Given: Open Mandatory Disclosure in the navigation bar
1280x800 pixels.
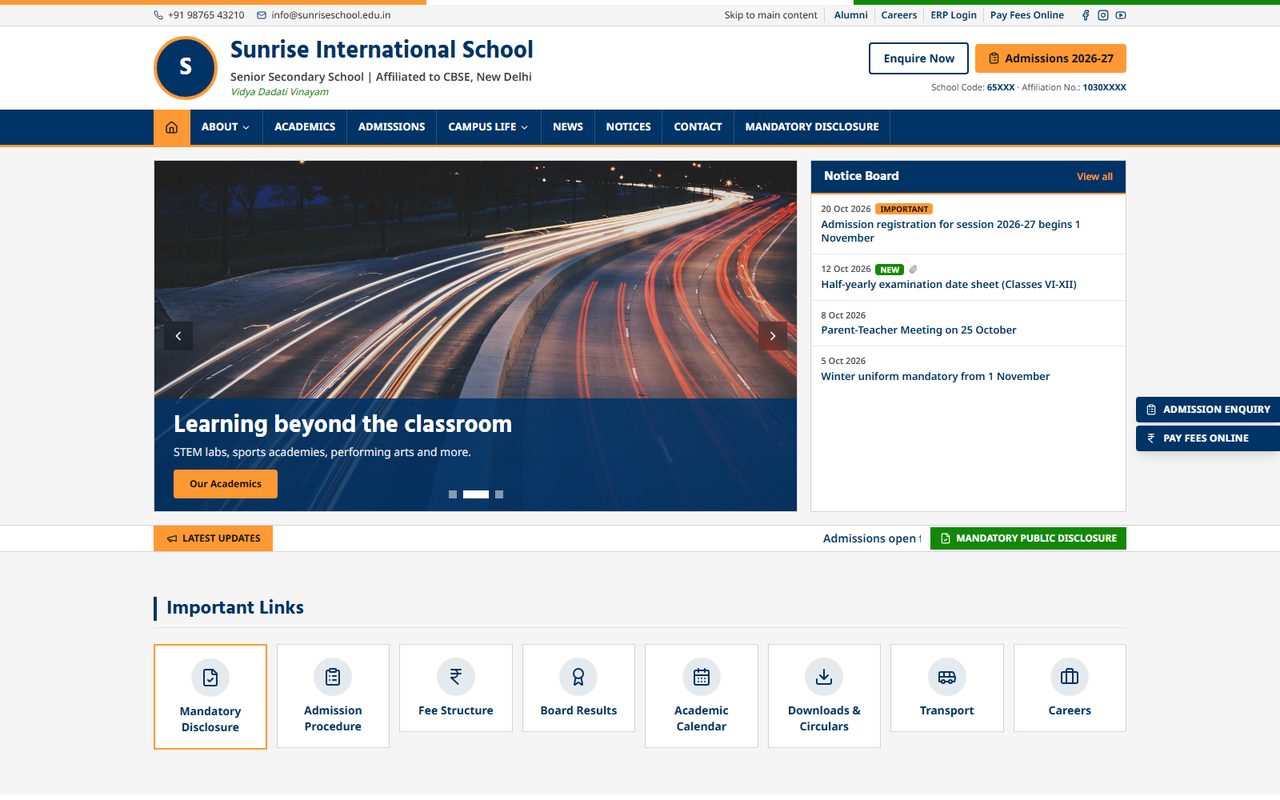Looking at the screenshot, I should 812,127.
